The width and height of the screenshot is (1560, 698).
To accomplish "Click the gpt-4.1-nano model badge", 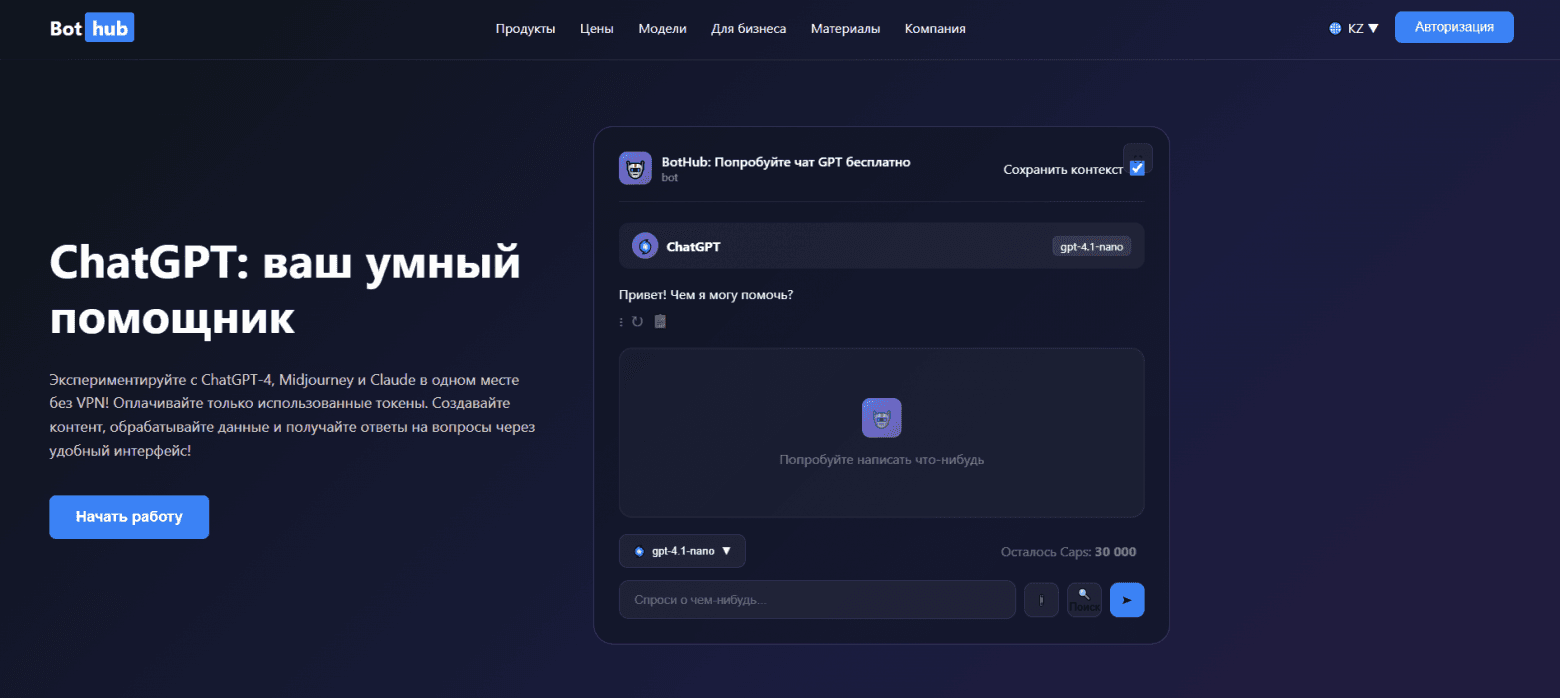I will point(1091,245).
